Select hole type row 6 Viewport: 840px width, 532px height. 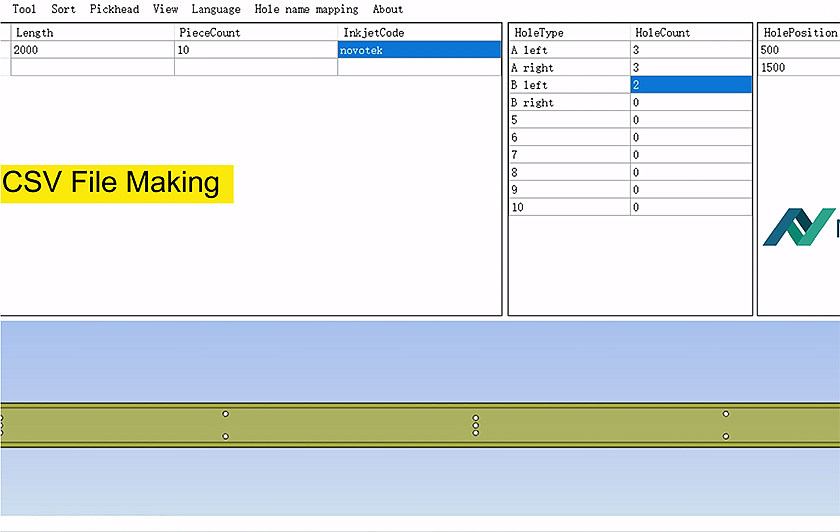569,137
